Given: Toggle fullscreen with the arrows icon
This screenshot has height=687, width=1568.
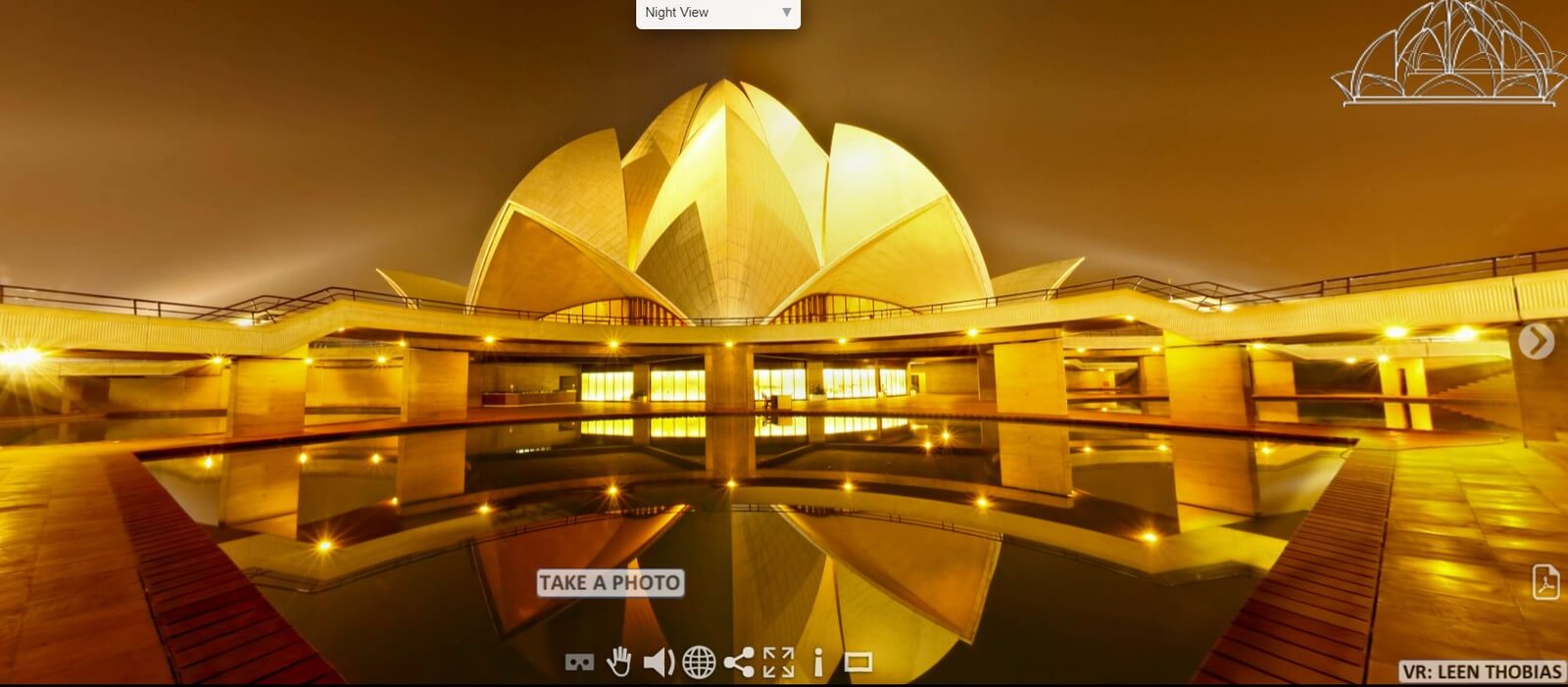Looking at the screenshot, I should (x=778, y=662).
